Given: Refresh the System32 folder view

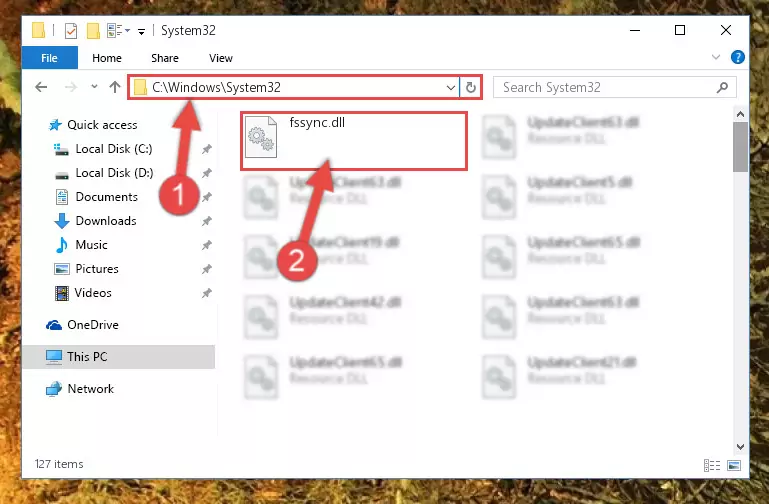Looking at the screenshot, I should point(471,88).
